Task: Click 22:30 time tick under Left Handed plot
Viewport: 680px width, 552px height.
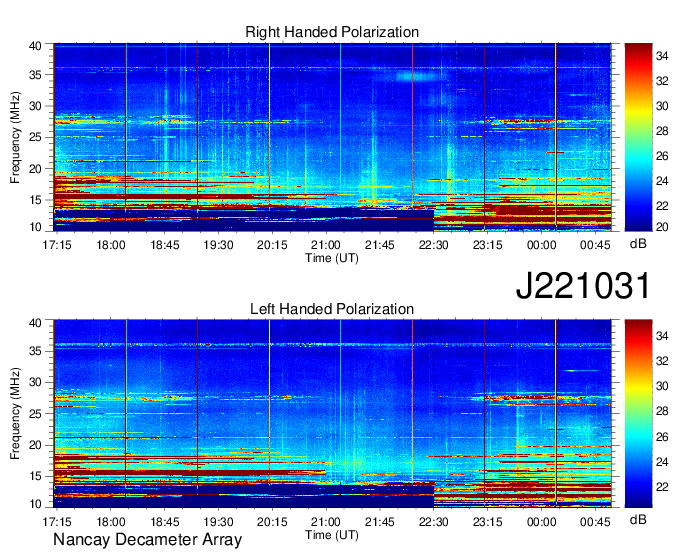Action: 434,522
